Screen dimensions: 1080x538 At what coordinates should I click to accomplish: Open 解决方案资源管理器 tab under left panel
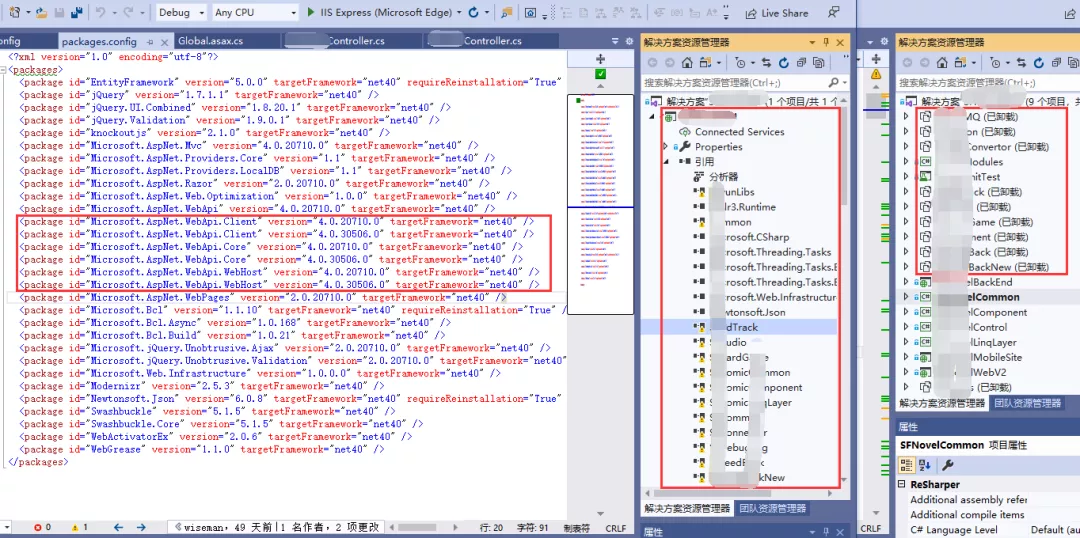[x=687, y=508]
